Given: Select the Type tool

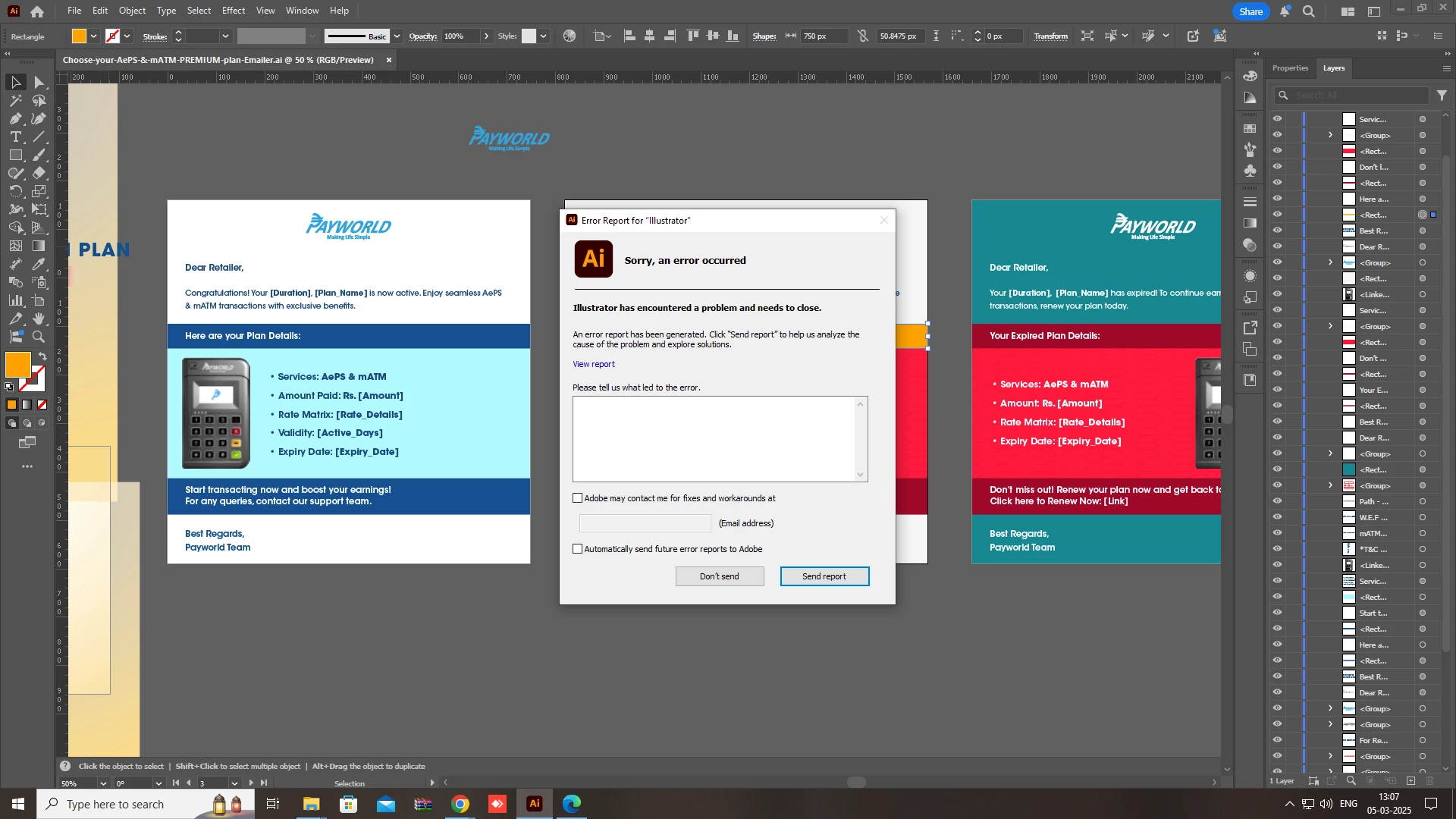Looking at the screenshot, I should tap(15, 137).
